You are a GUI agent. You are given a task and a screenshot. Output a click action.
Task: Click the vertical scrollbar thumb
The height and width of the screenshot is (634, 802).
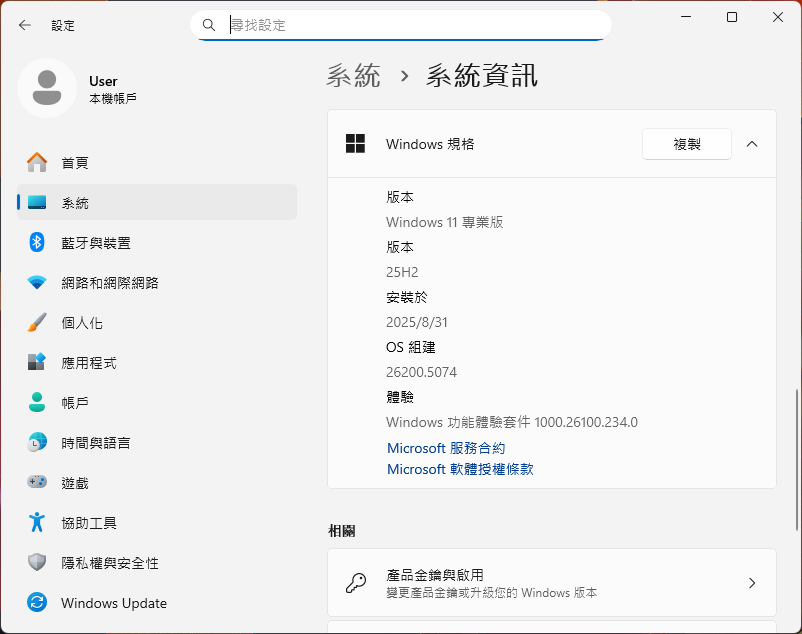coord(796,460)
